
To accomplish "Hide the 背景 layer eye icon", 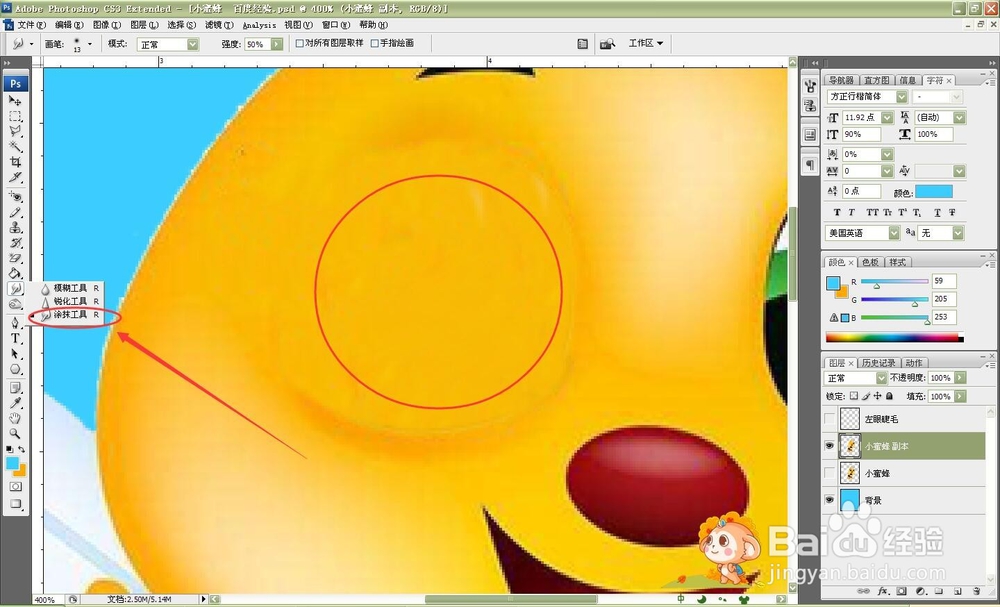I will (829, 500).
